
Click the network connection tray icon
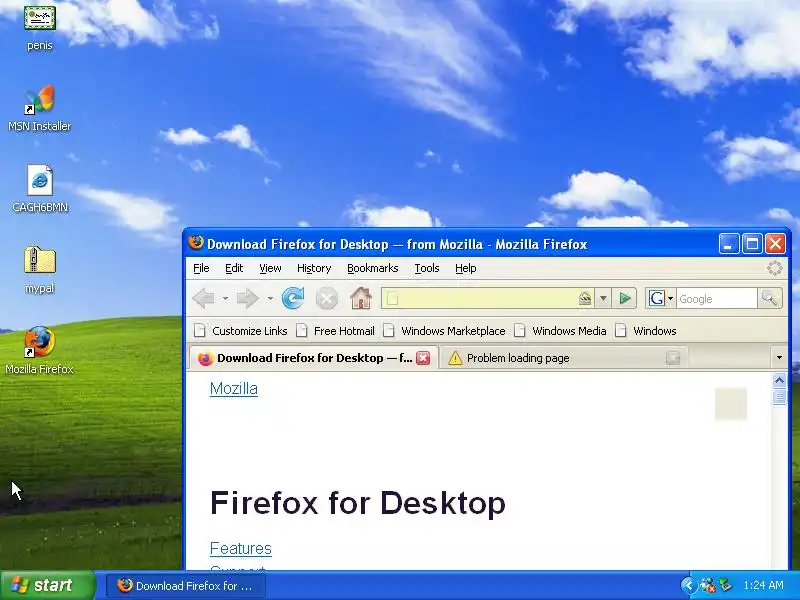[x=708, y=585]
